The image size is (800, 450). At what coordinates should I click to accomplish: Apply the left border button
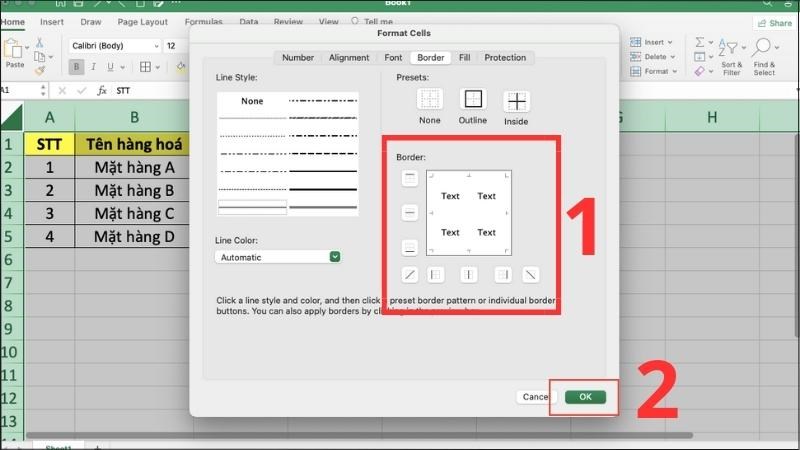click(x=435, y=275)
